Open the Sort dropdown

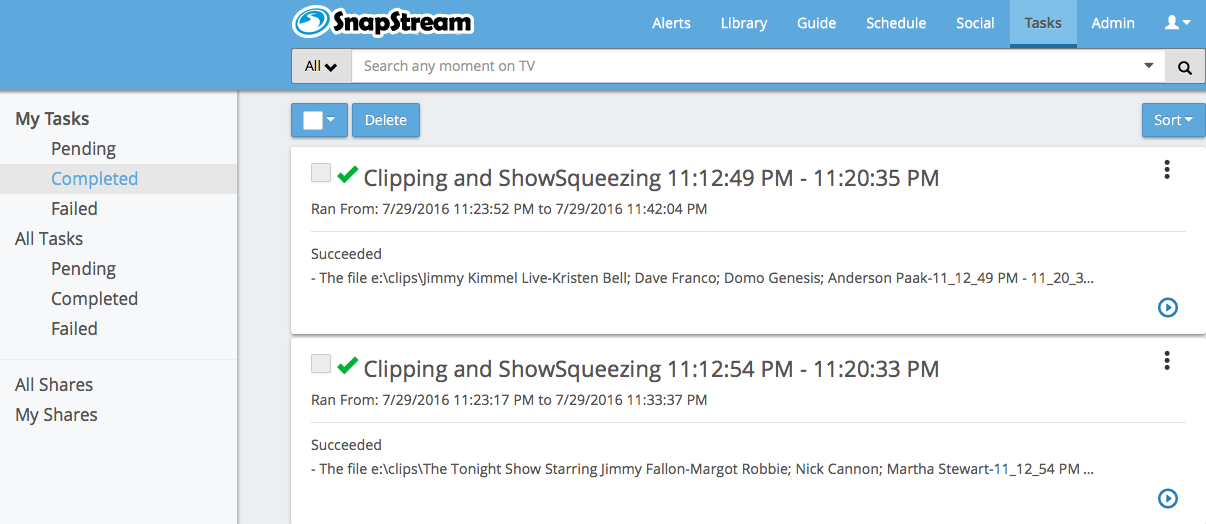pyautogui.click(x=1173, y=120)
